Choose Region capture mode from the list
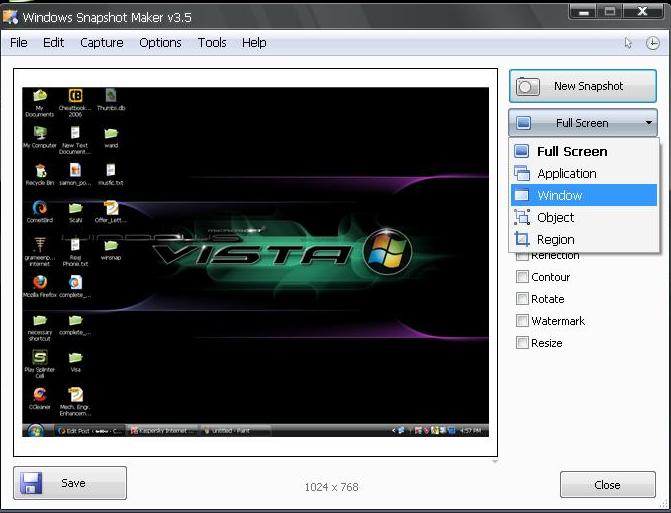The height and width of the screenshot is (513, 671). 584,239
